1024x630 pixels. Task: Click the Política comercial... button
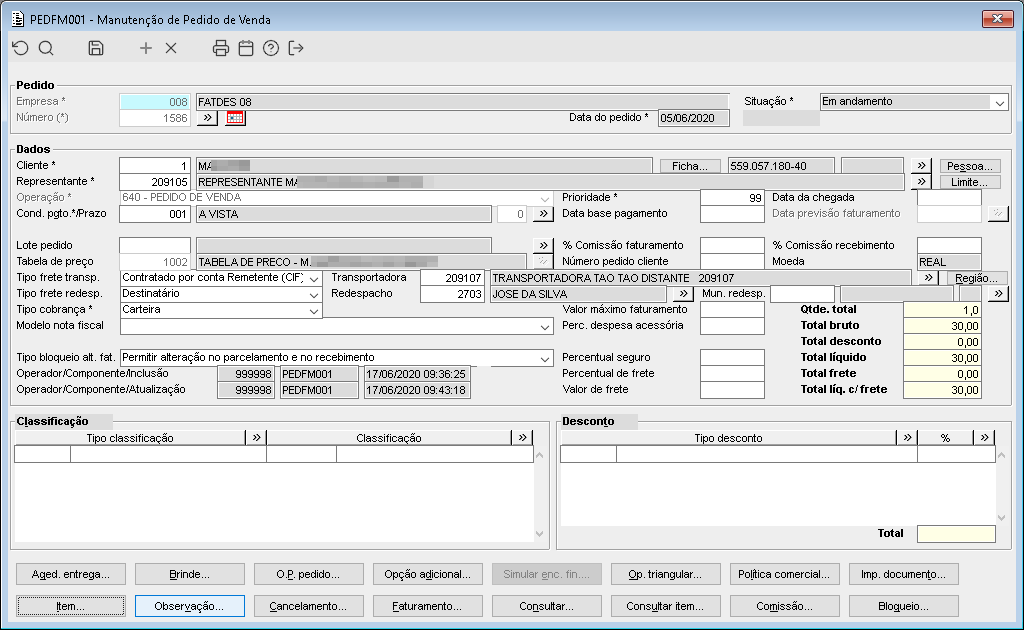point(784,574)
